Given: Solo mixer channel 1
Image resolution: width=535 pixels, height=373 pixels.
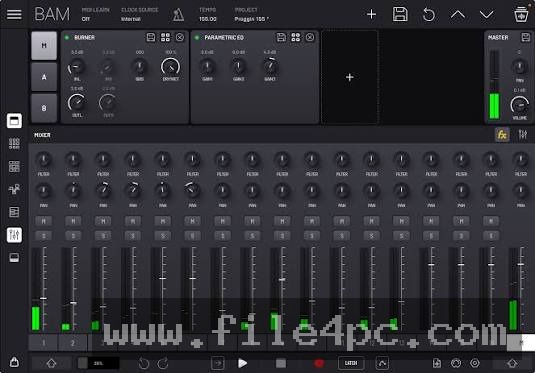Looking at the screenshot, I should [x=43, y=236].
